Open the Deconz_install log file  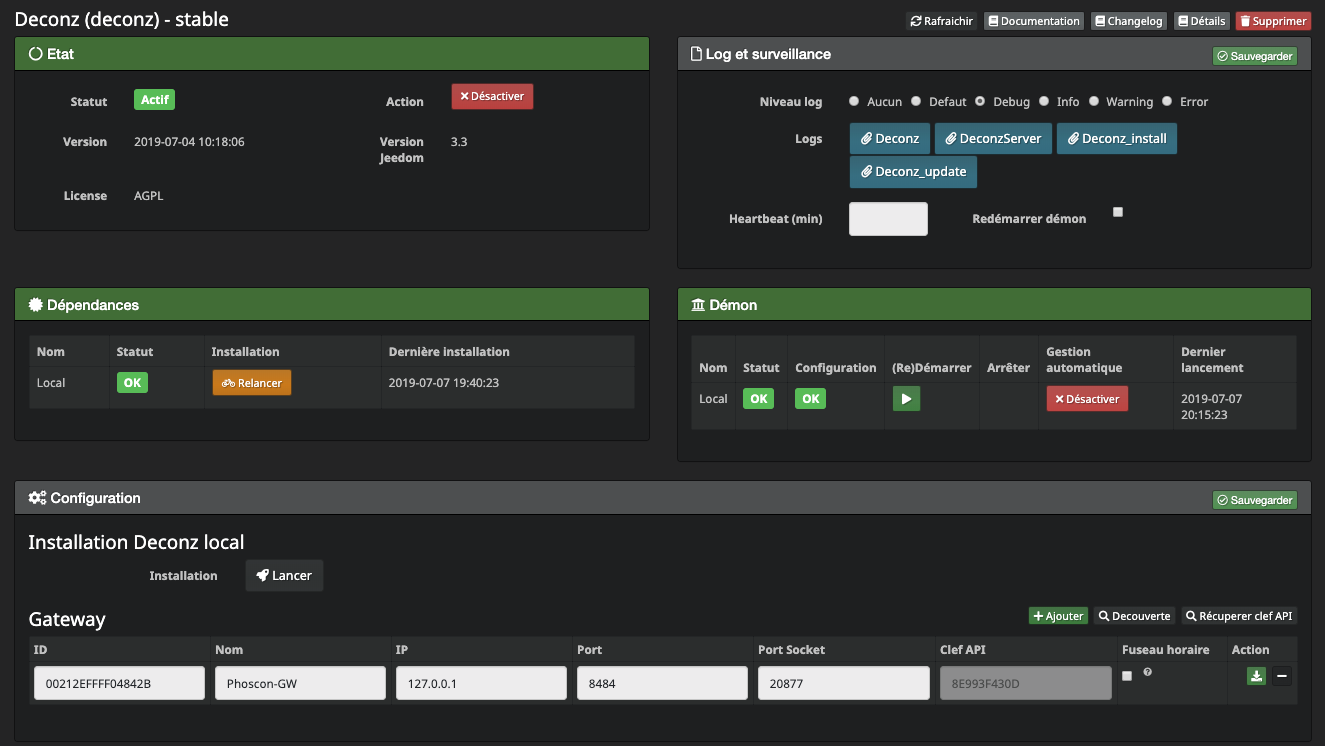tap(1117, 138)
